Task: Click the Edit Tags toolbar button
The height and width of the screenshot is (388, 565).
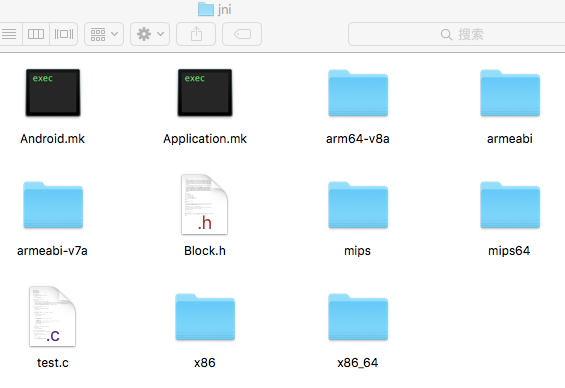Action: (242, 34)
